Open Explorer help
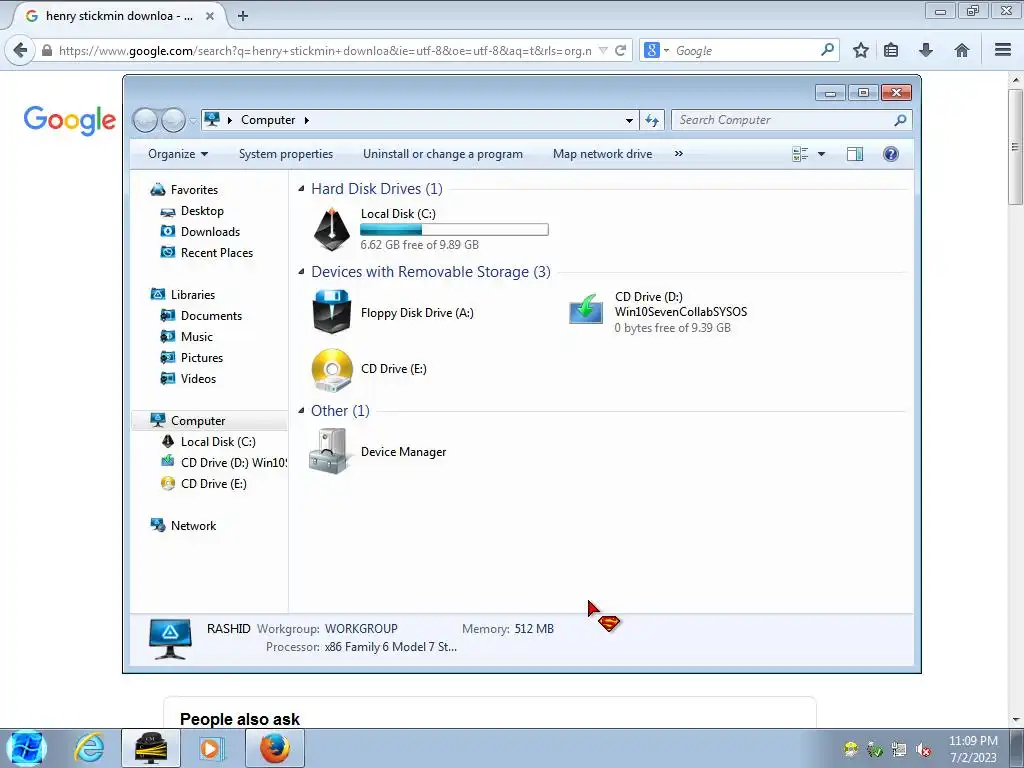Image resolution: width=1024 pixels, height=768 pixels. (891, 154)
